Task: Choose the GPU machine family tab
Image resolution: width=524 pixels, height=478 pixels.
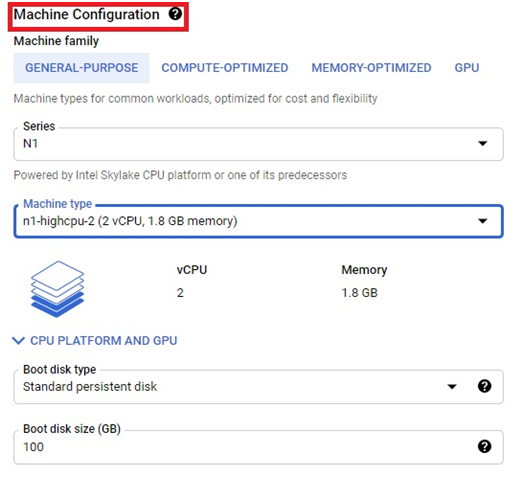Action: [x=467, y=68]
